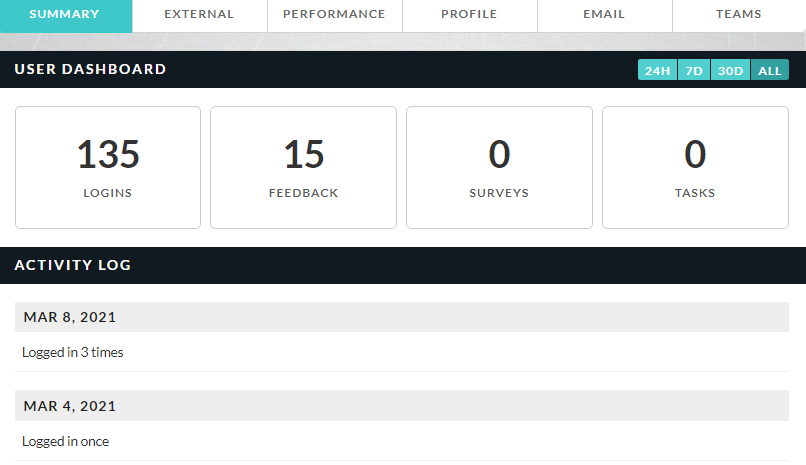The width and height of the screenshot is (806, 465).
Task: Filter dashboard to last 24H
Action: [657, 70]
